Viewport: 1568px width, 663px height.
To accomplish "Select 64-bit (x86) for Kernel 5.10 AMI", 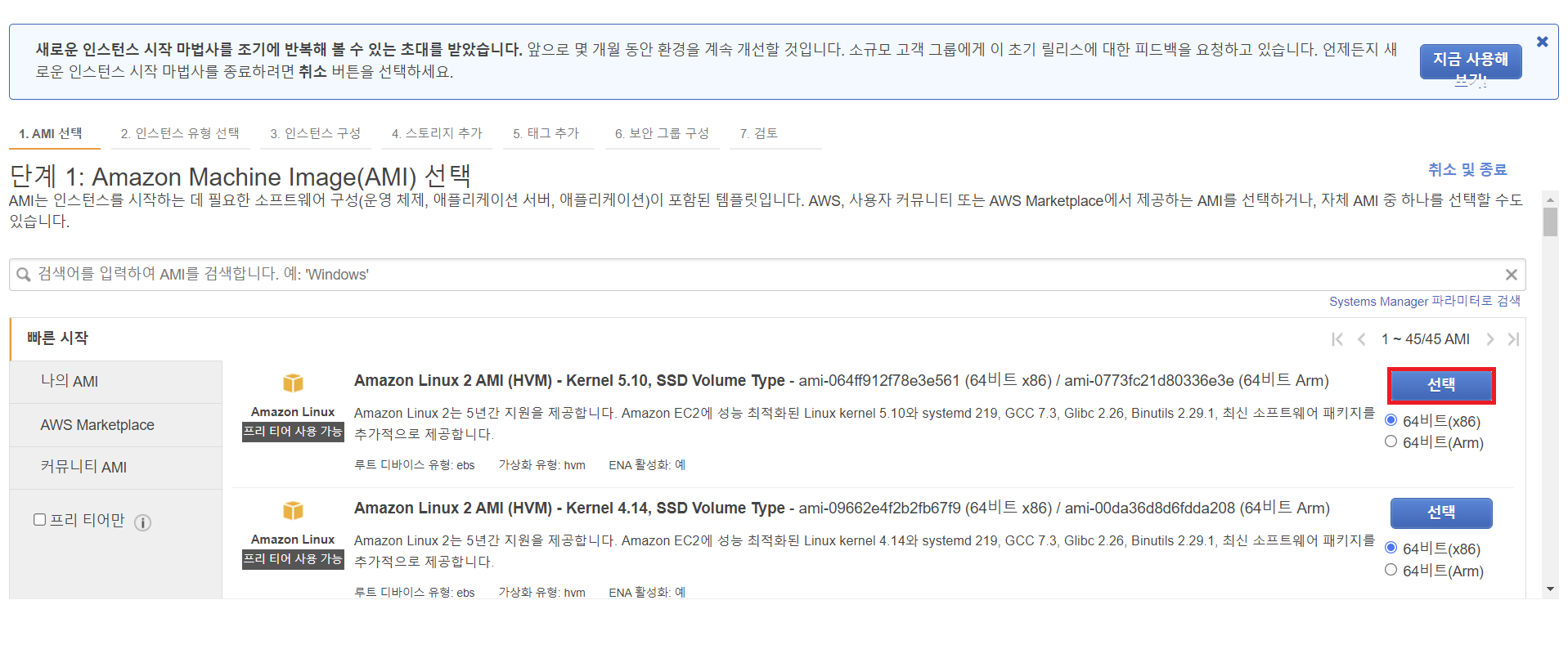I will [1391, 420].
